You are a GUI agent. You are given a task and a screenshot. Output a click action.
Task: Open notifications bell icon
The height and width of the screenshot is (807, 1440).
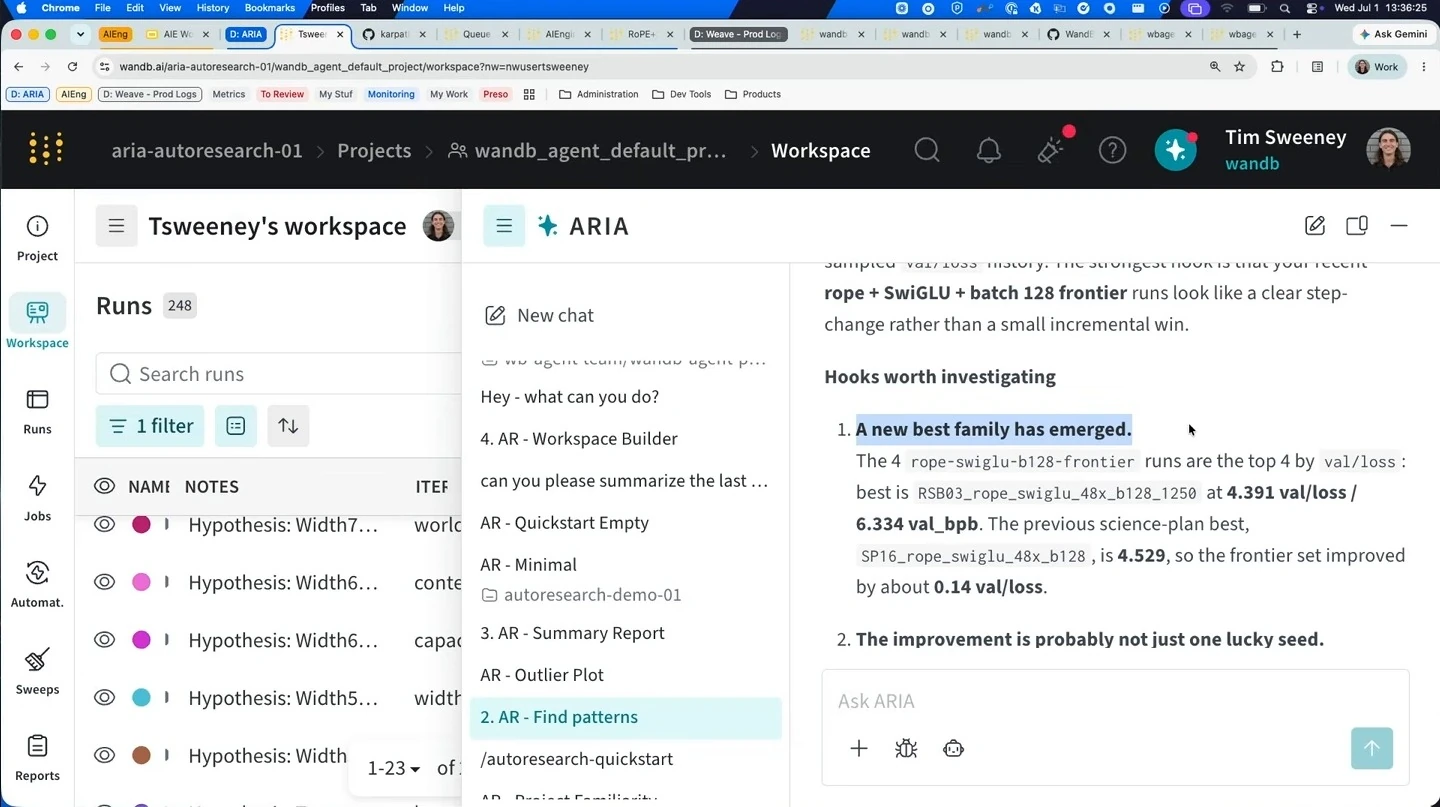pos(989,150)
